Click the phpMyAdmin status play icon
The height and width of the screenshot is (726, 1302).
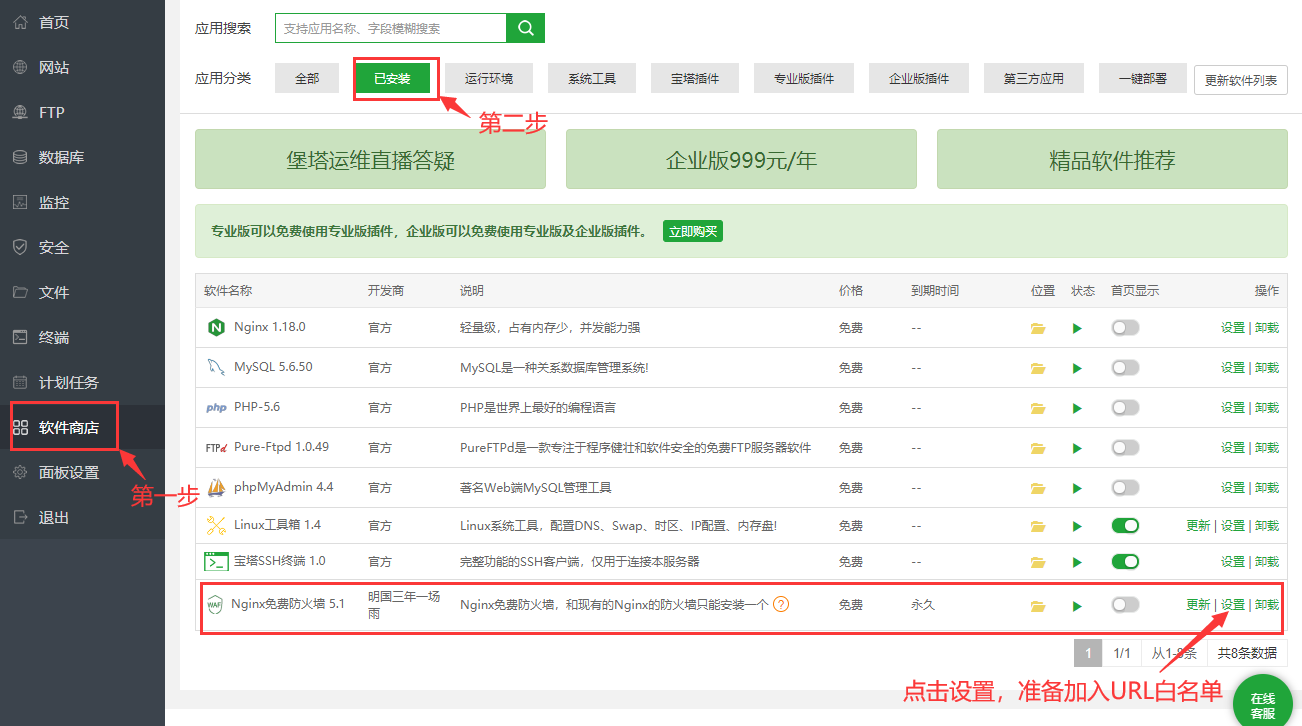[x=1077, y=488]
